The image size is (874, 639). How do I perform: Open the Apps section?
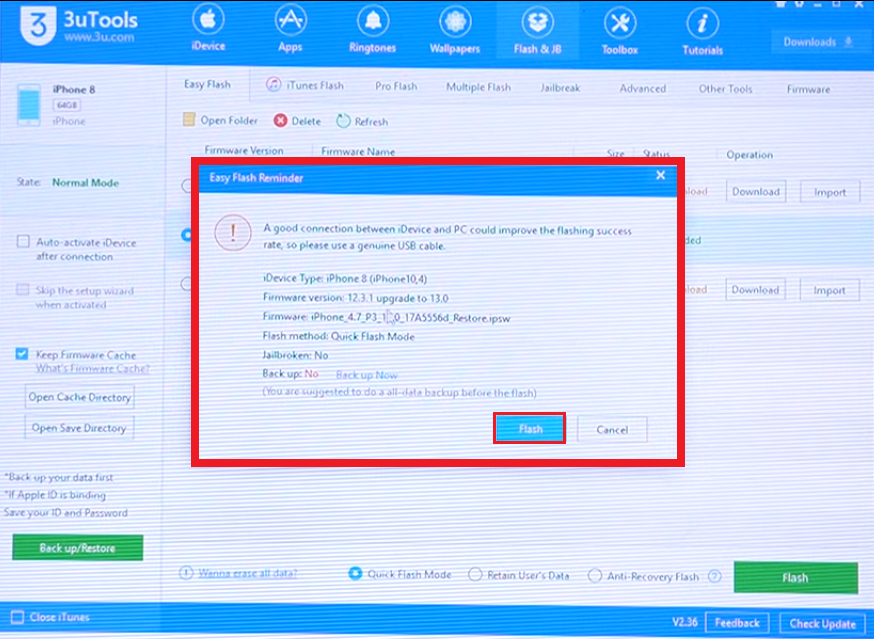[x=290, y=29]
